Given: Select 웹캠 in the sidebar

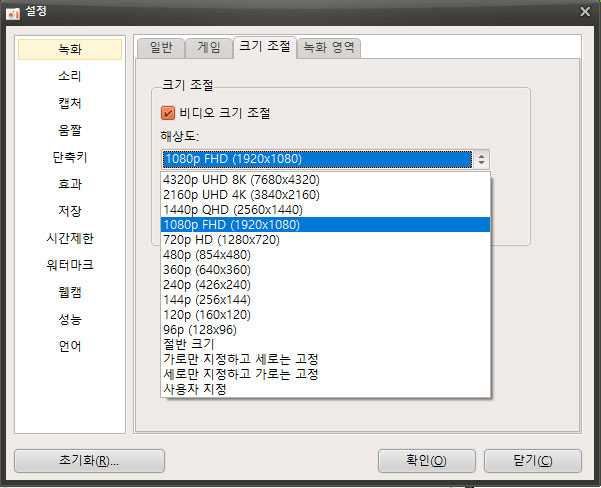Looking at the screenshot, I should pos(70,292).
